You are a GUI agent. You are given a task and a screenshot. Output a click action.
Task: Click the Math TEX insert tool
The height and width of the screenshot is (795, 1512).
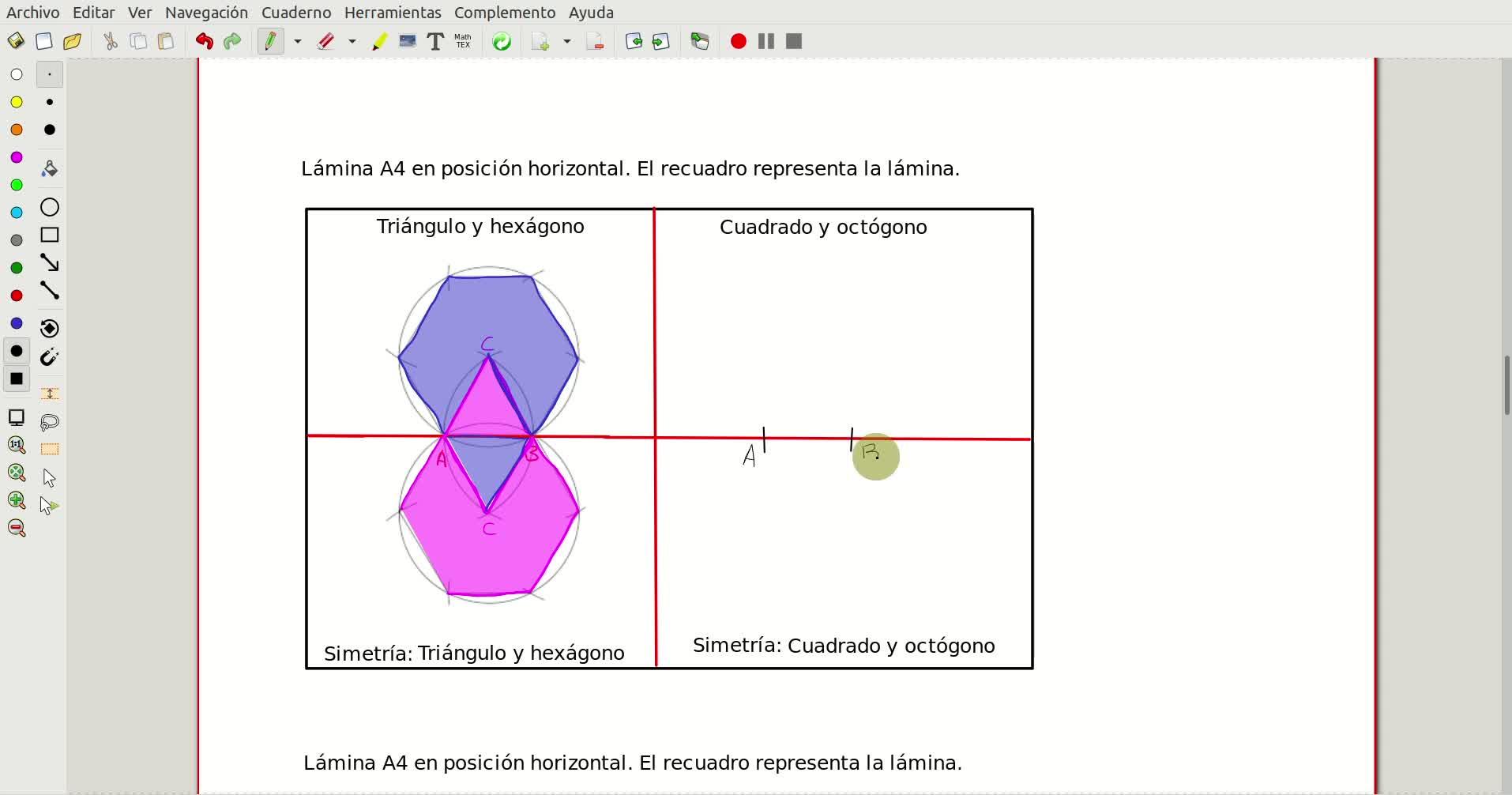tap(463, 42)
